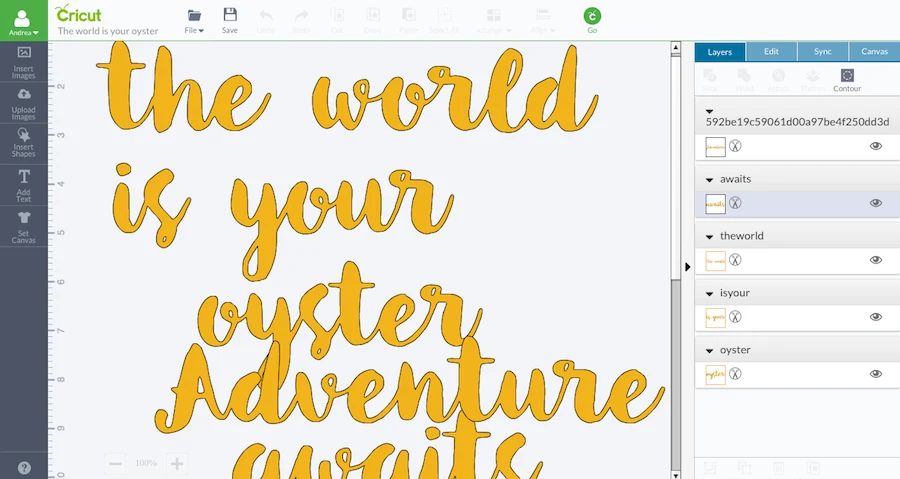
Task: Open the Insert Shapes tool
Action: [x=24, y=143]
